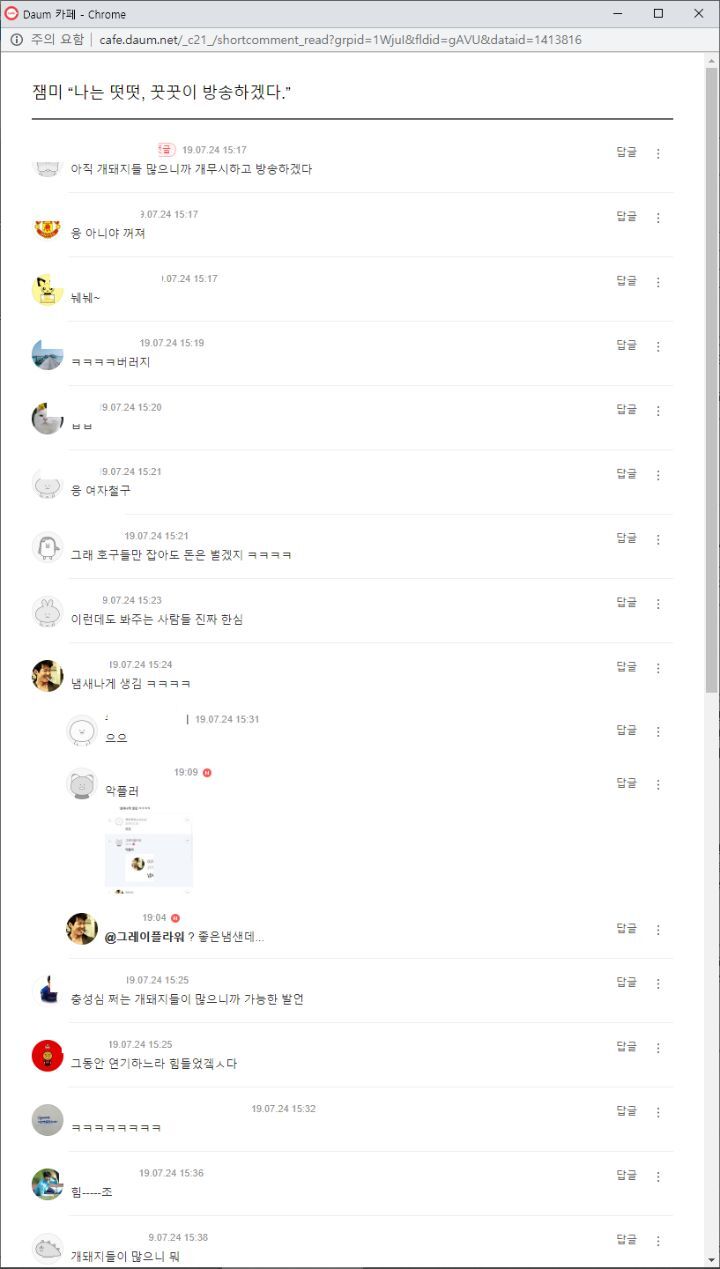This screenshot has width=720, height=1269.
Task: Reply to the '냄새나게 생김' comment
Action: pyautogui.click(x=626, y=666)
